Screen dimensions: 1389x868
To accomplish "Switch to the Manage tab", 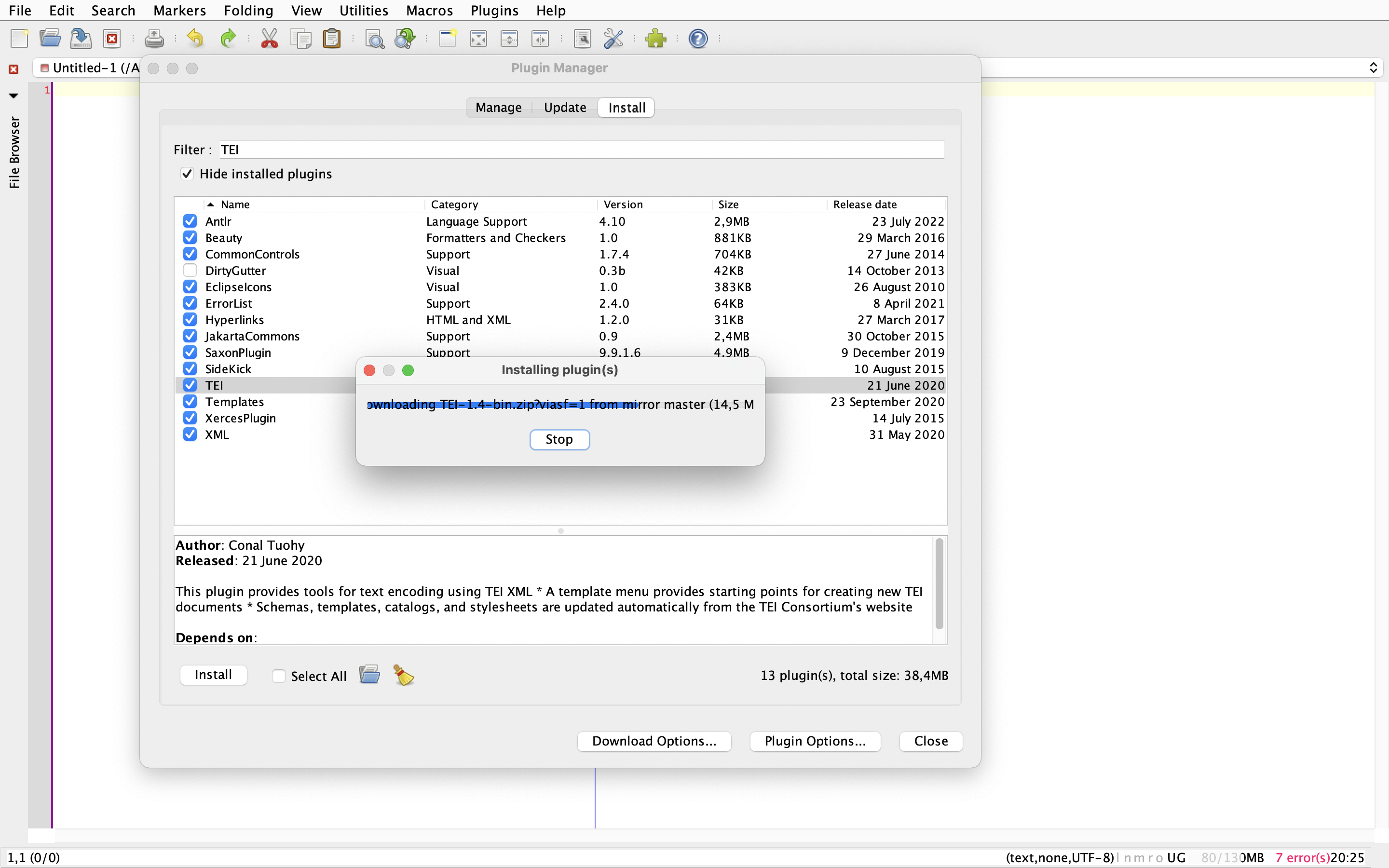I will point(498,107).
